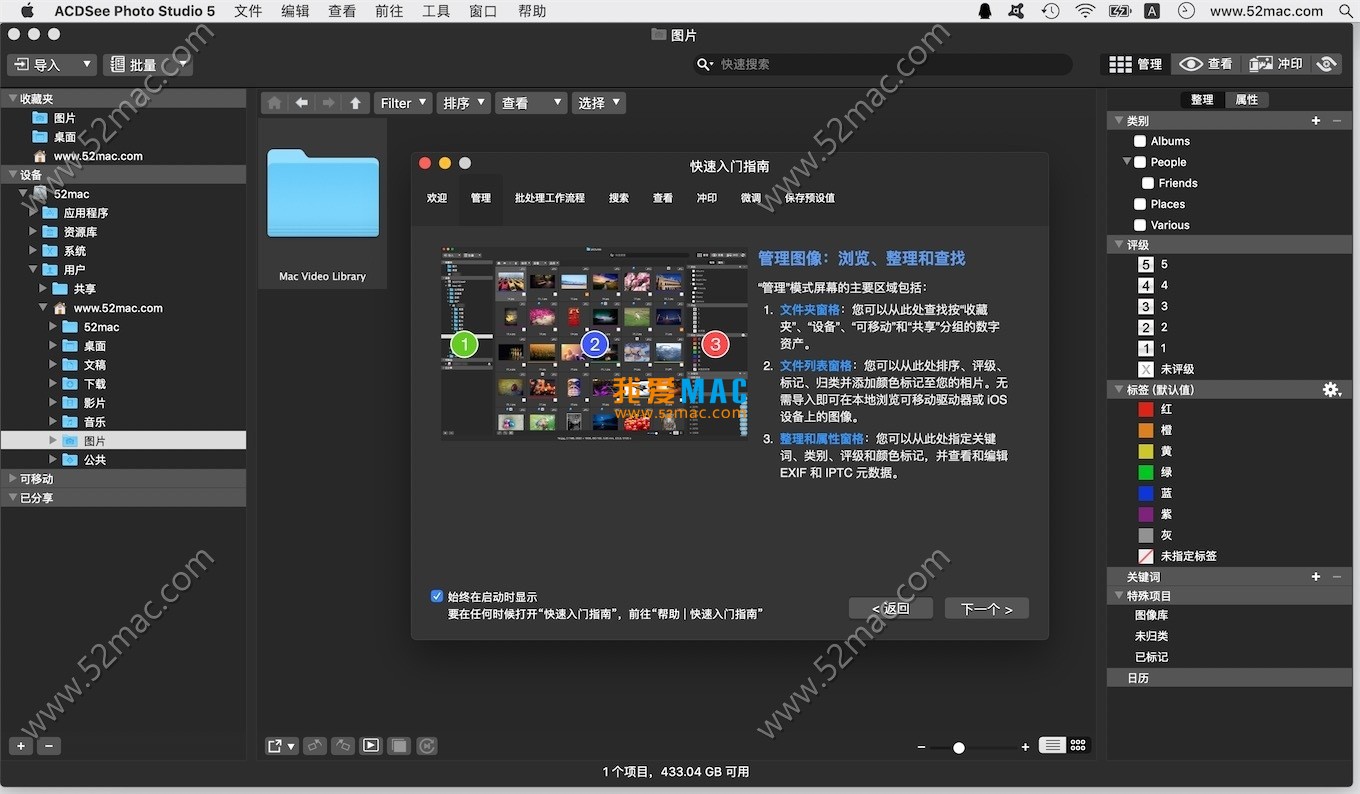Screen dimensions: 1360x794
Task: Open the 工具 menu in menu bar
Action: pos(436,11)
